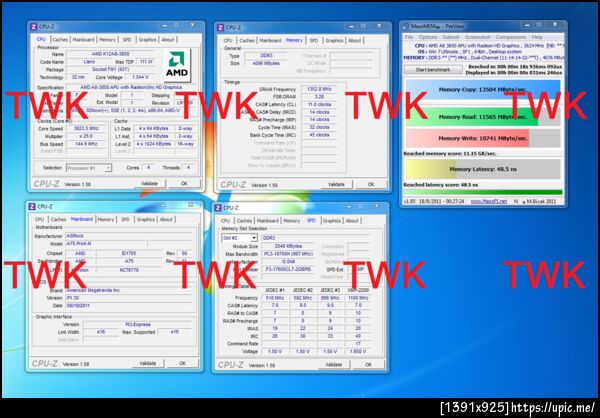Click the Max Bandwidth value PC3-10700H

coord(288,254)
